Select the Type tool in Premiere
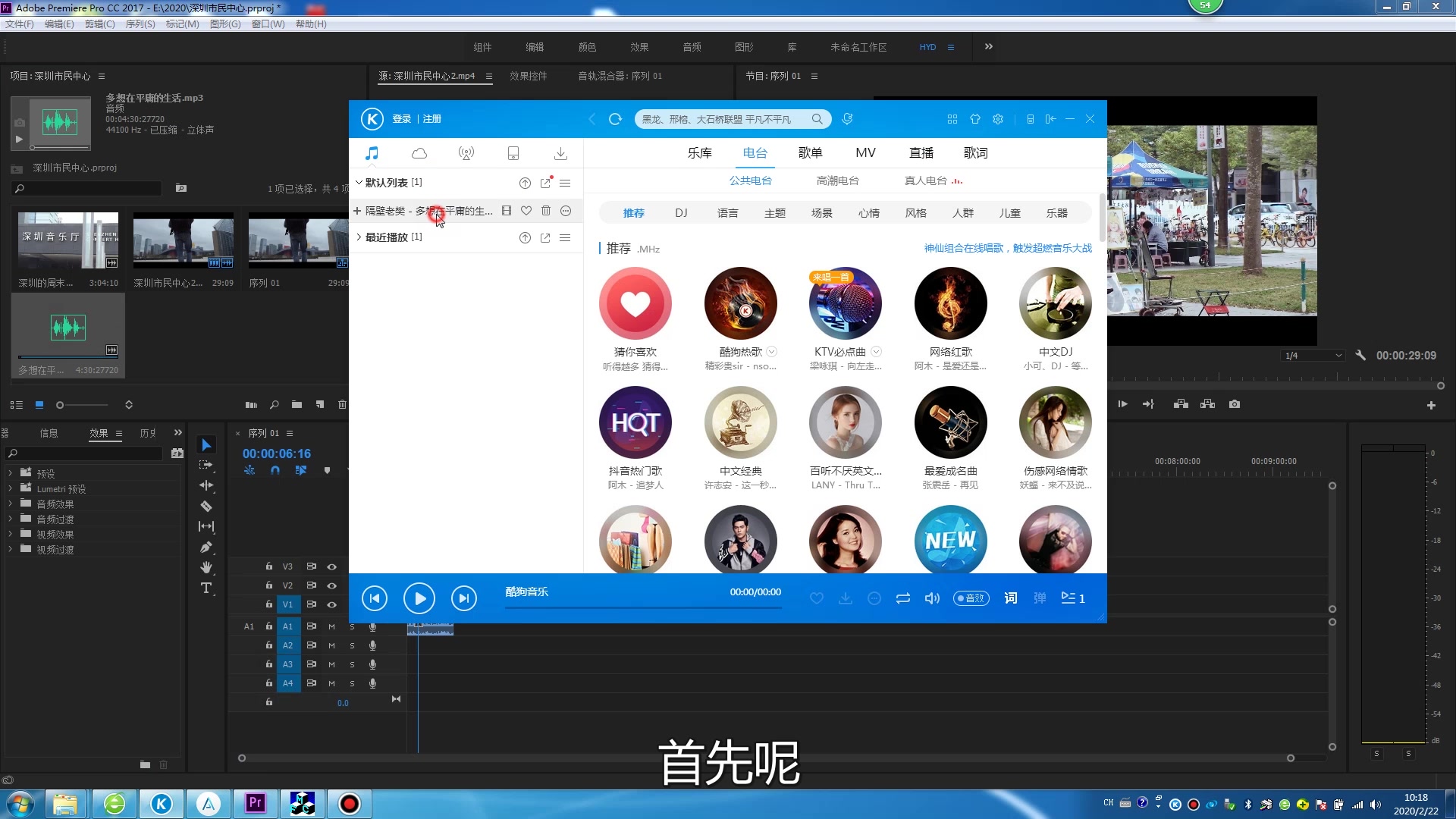Viewport: 1456px width, 819px height. 206,588
